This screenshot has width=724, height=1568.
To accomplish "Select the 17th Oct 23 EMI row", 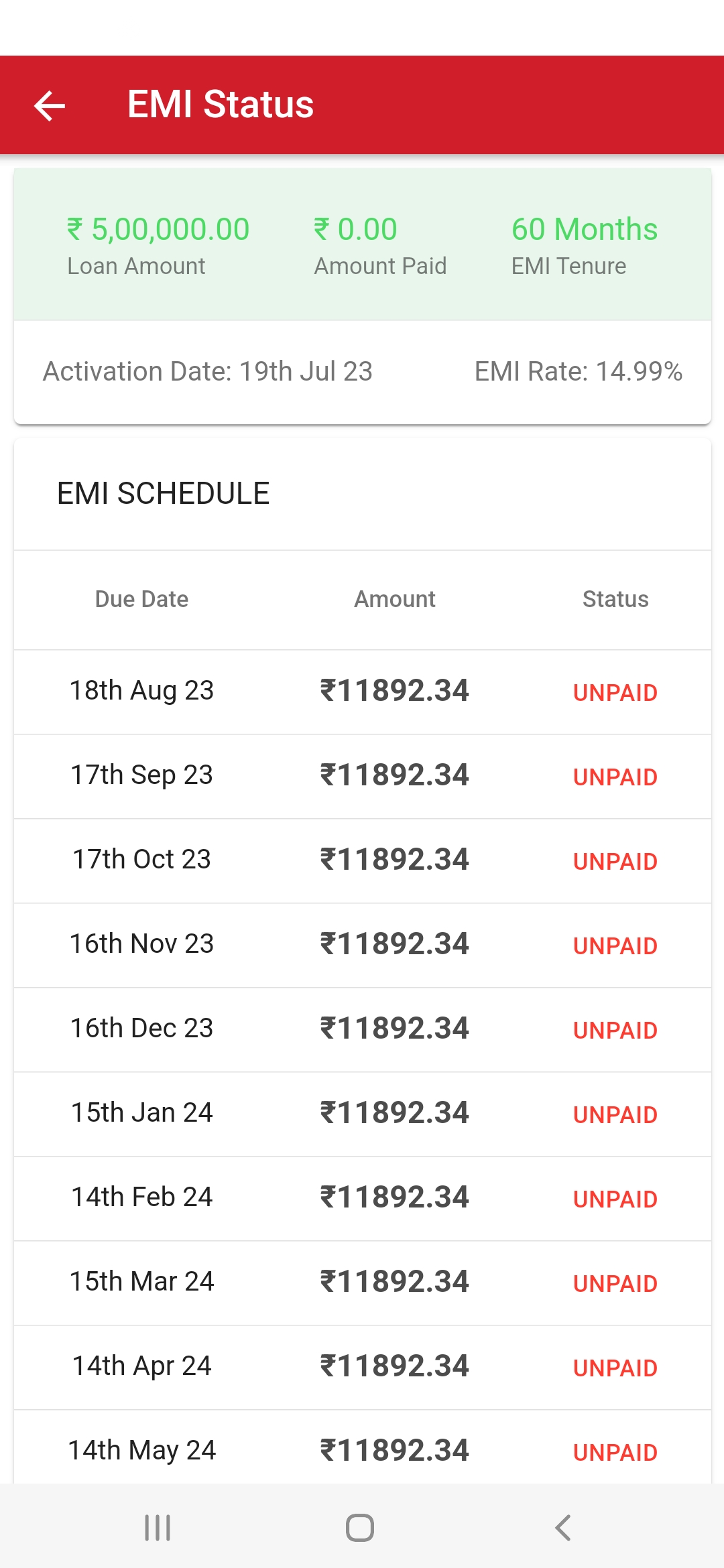I will 362,860.
